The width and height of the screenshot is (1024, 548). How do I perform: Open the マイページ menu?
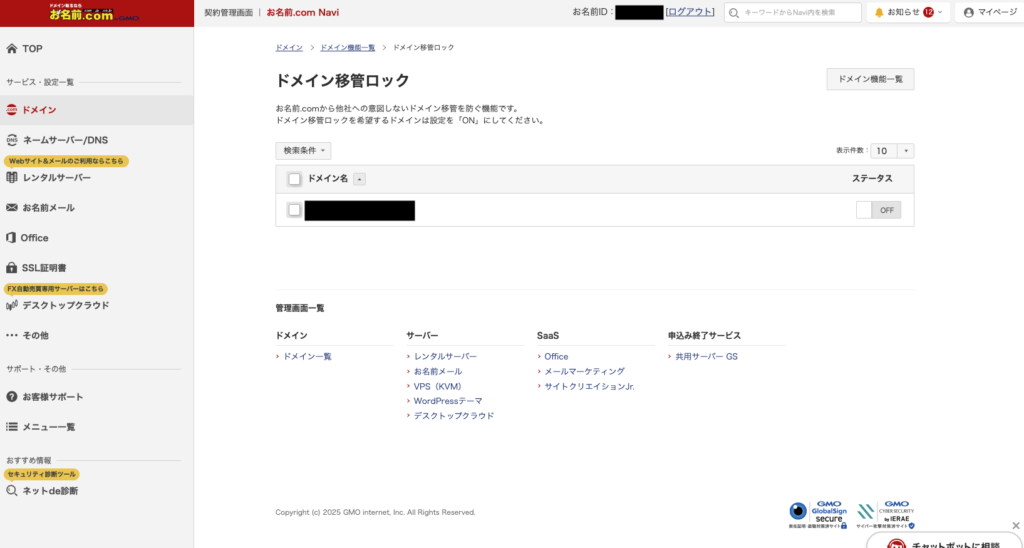990,12
